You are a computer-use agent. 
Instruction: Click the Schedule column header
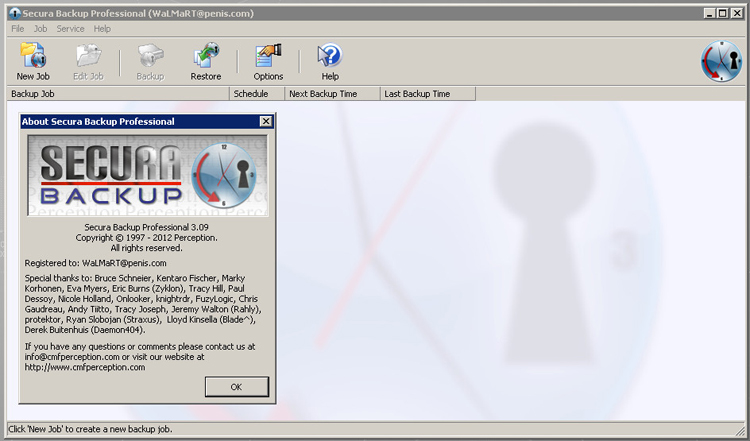[256, 94]
